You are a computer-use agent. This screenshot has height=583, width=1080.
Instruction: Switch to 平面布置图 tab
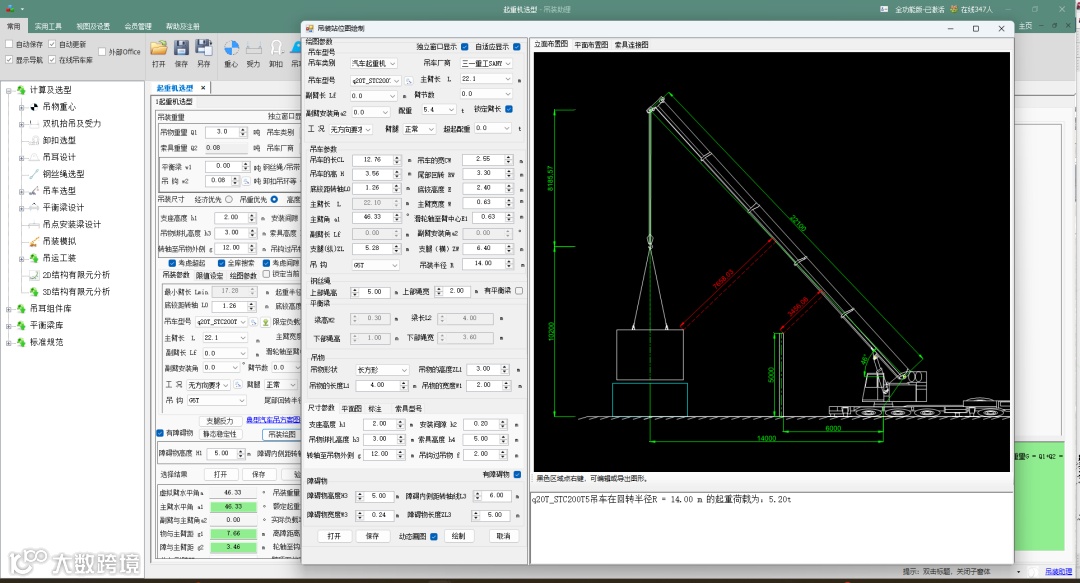[x=591, y=44]
